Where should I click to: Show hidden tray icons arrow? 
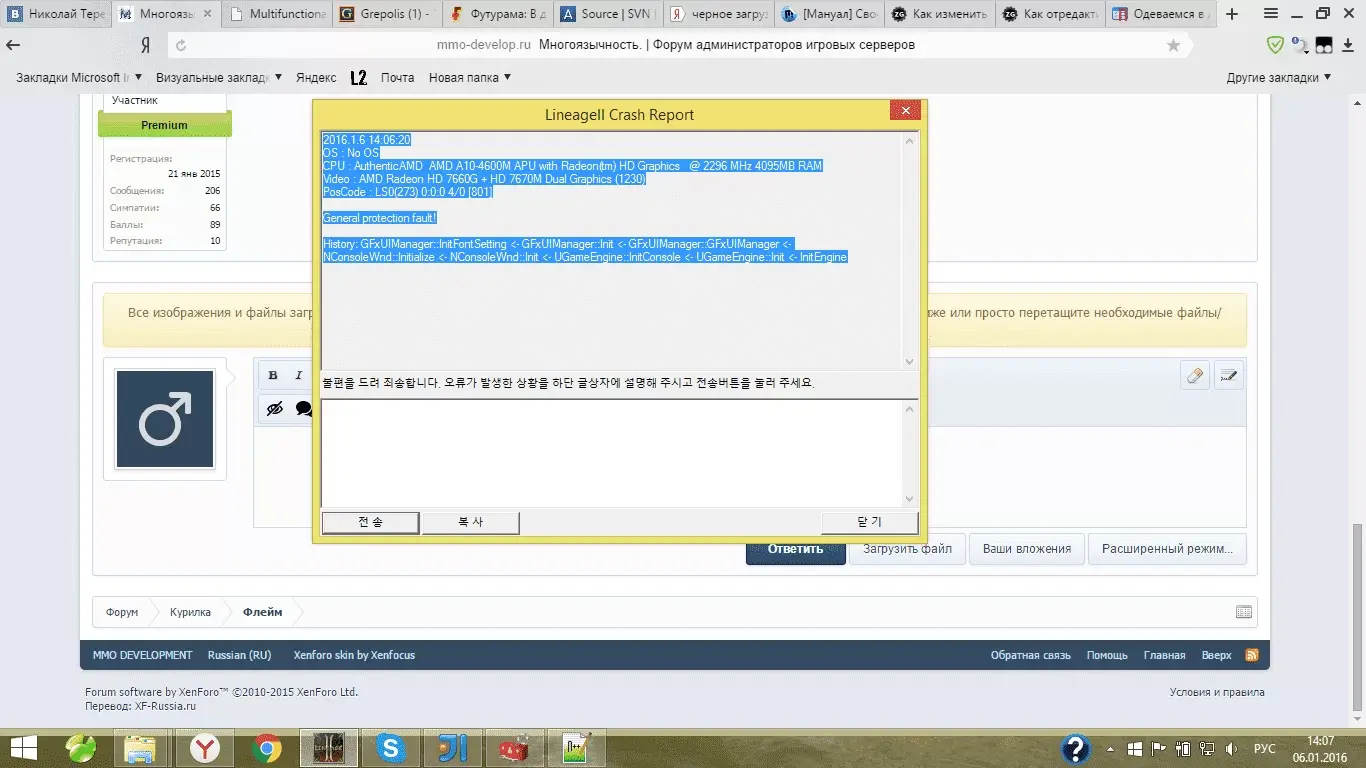click(x=1110, y=748)
